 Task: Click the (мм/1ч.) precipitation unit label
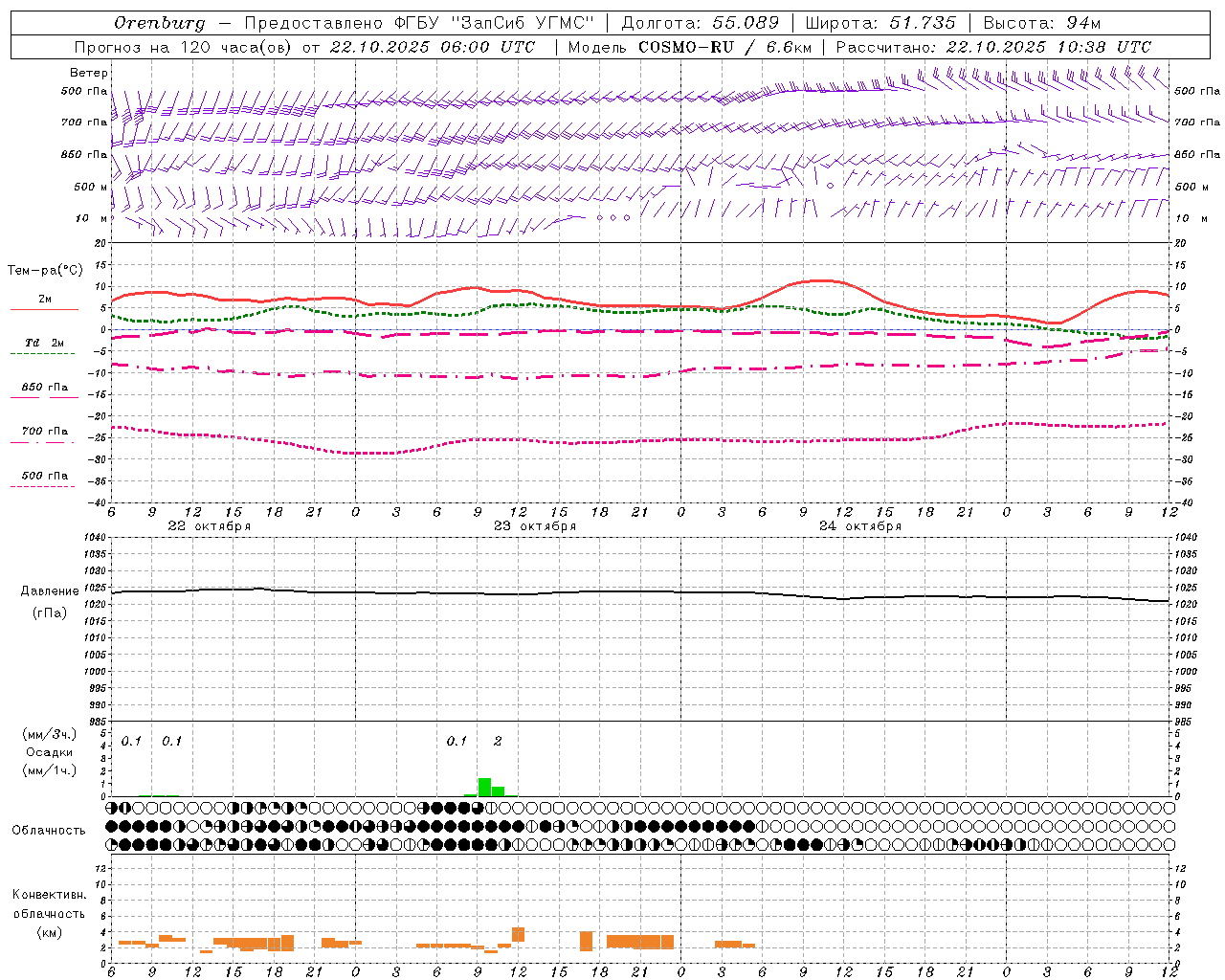(x=49, y=770)
